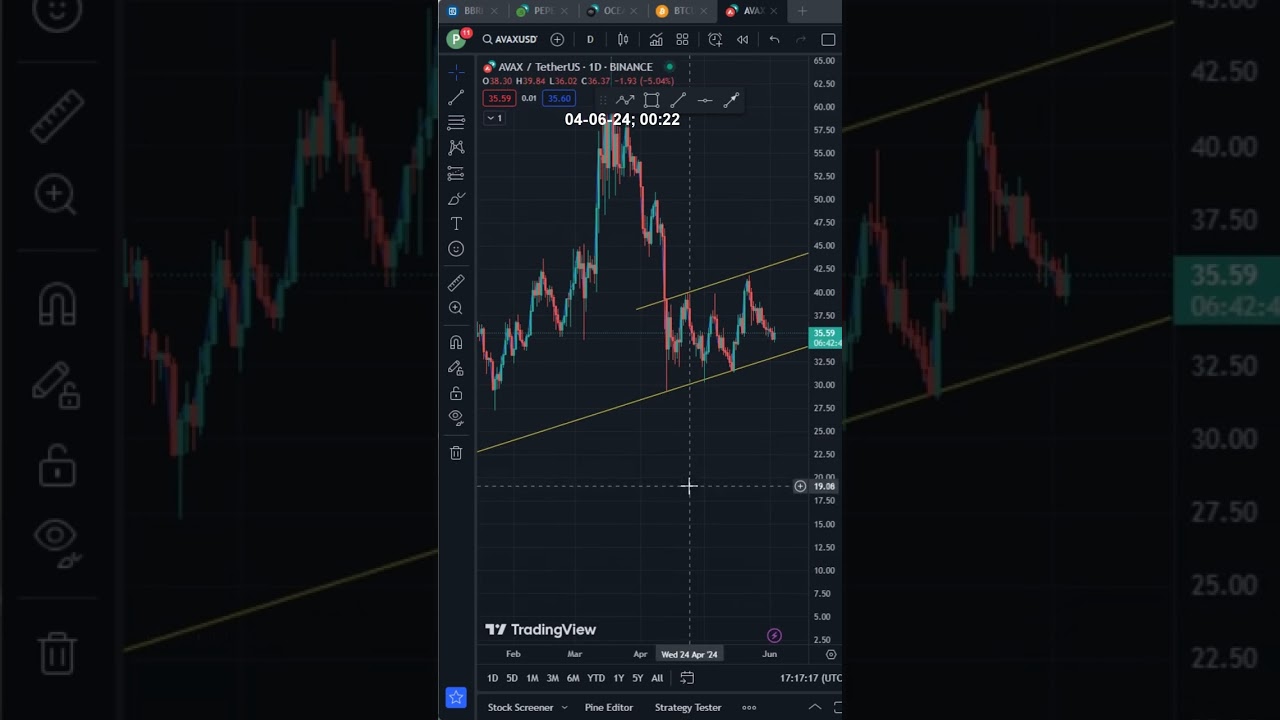Open the user profile avatar with notifications

(457, 39)
